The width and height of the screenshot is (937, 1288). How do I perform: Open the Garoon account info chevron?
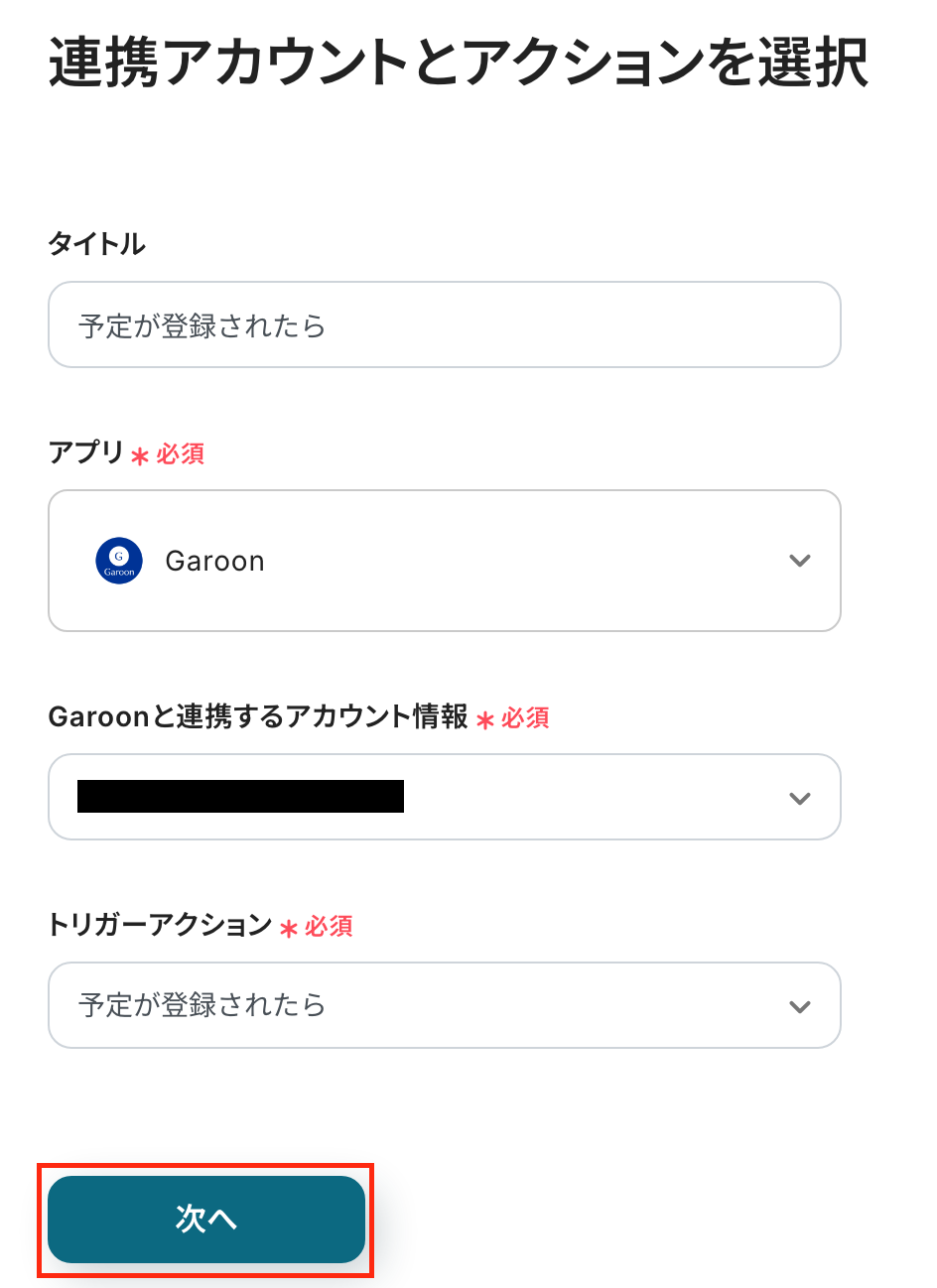click(799, 798)
